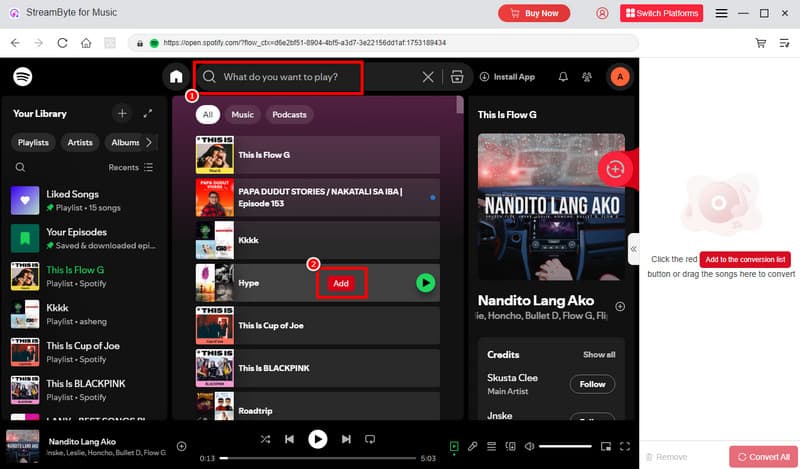Screen dimensions: 800x469
Task: Open This Is BLACKPINK result
Action: (x=317, y=368)
